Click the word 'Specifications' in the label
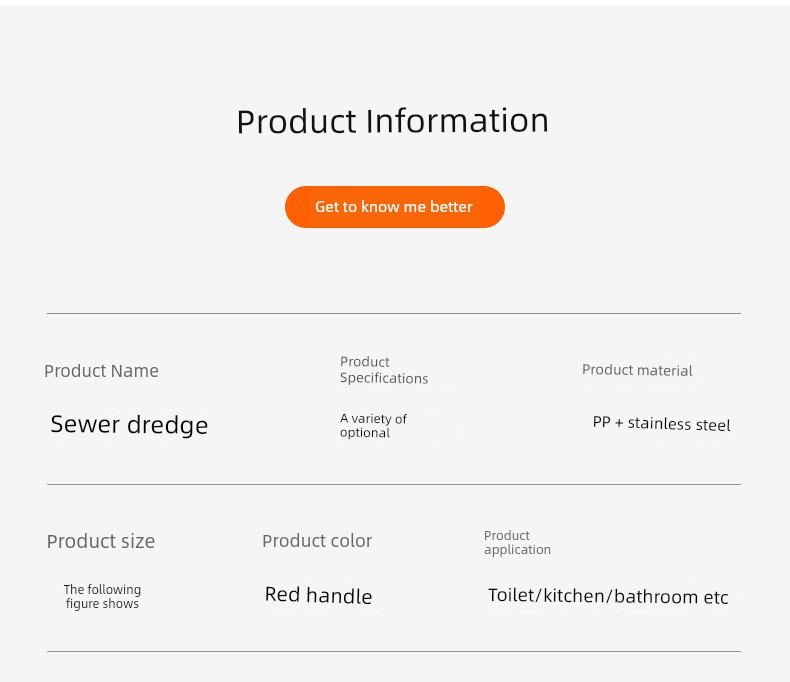This screenshot has width=790, height=682. click(383, 378)
